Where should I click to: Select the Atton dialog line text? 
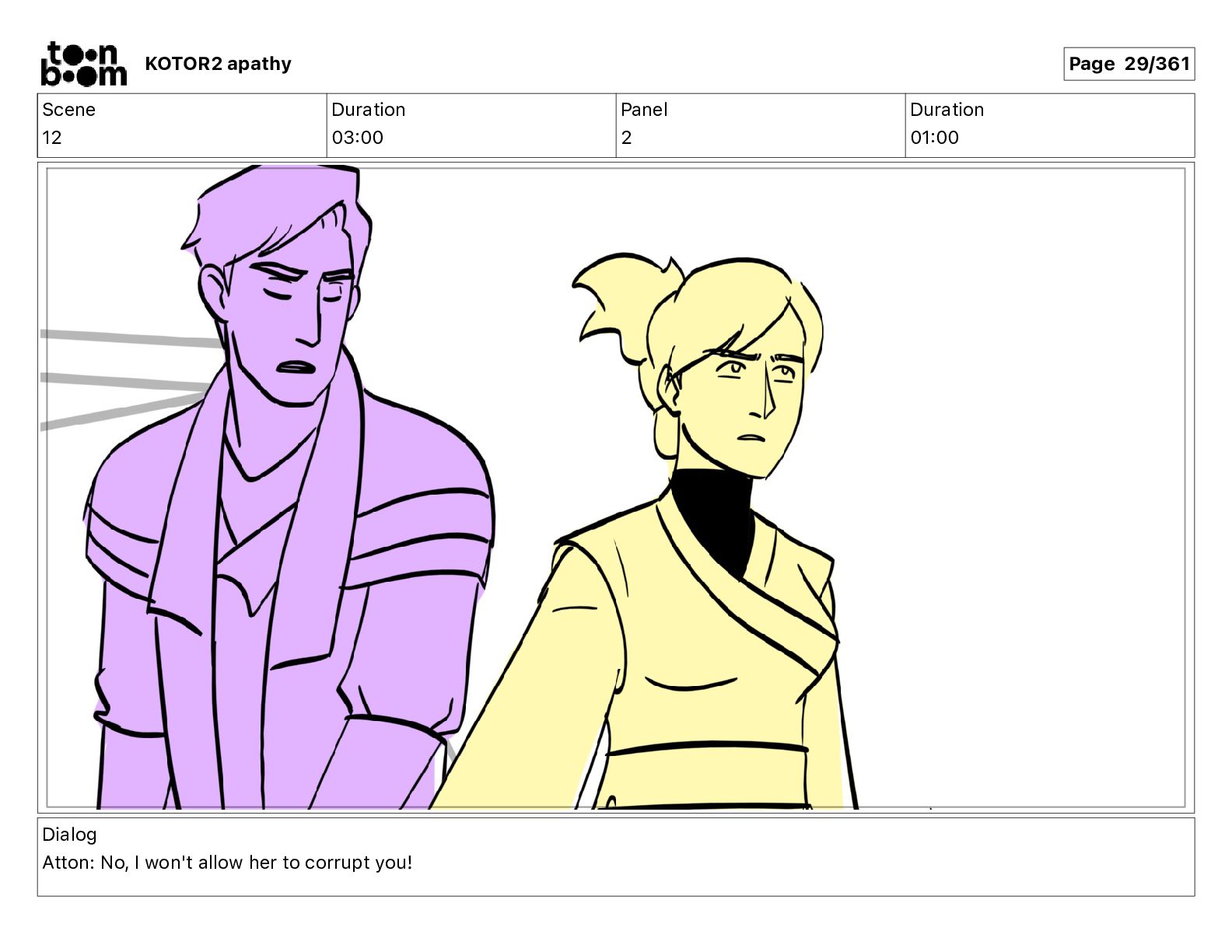coord(227,863)
